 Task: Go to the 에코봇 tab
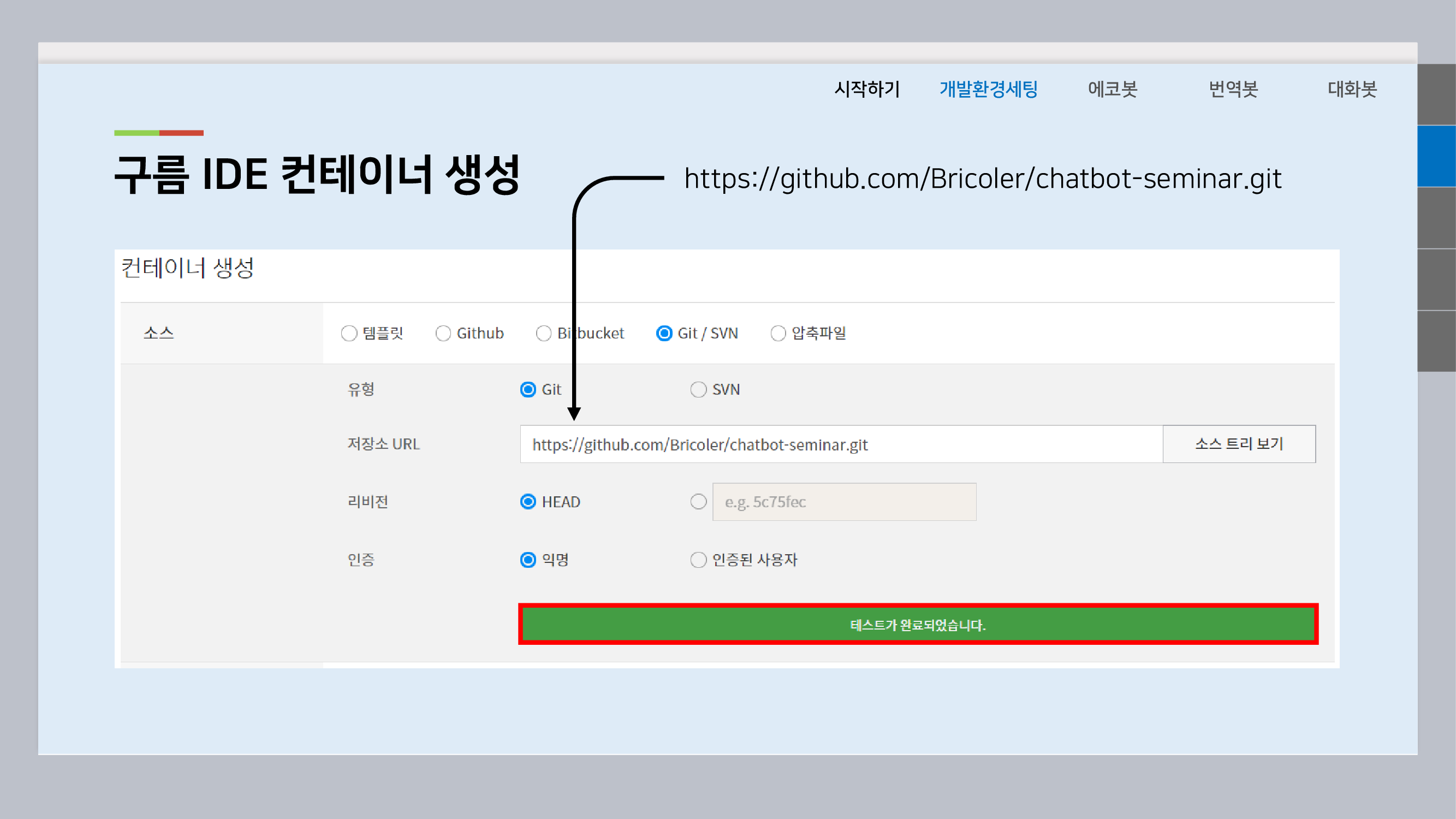1113,89
